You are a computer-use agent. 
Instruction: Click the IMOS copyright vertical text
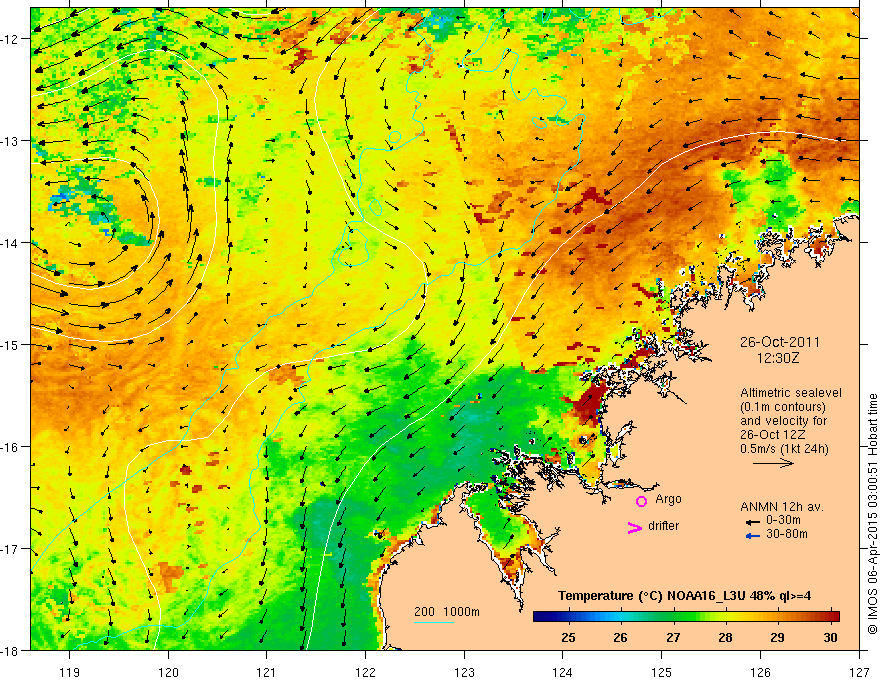[872, 514]
